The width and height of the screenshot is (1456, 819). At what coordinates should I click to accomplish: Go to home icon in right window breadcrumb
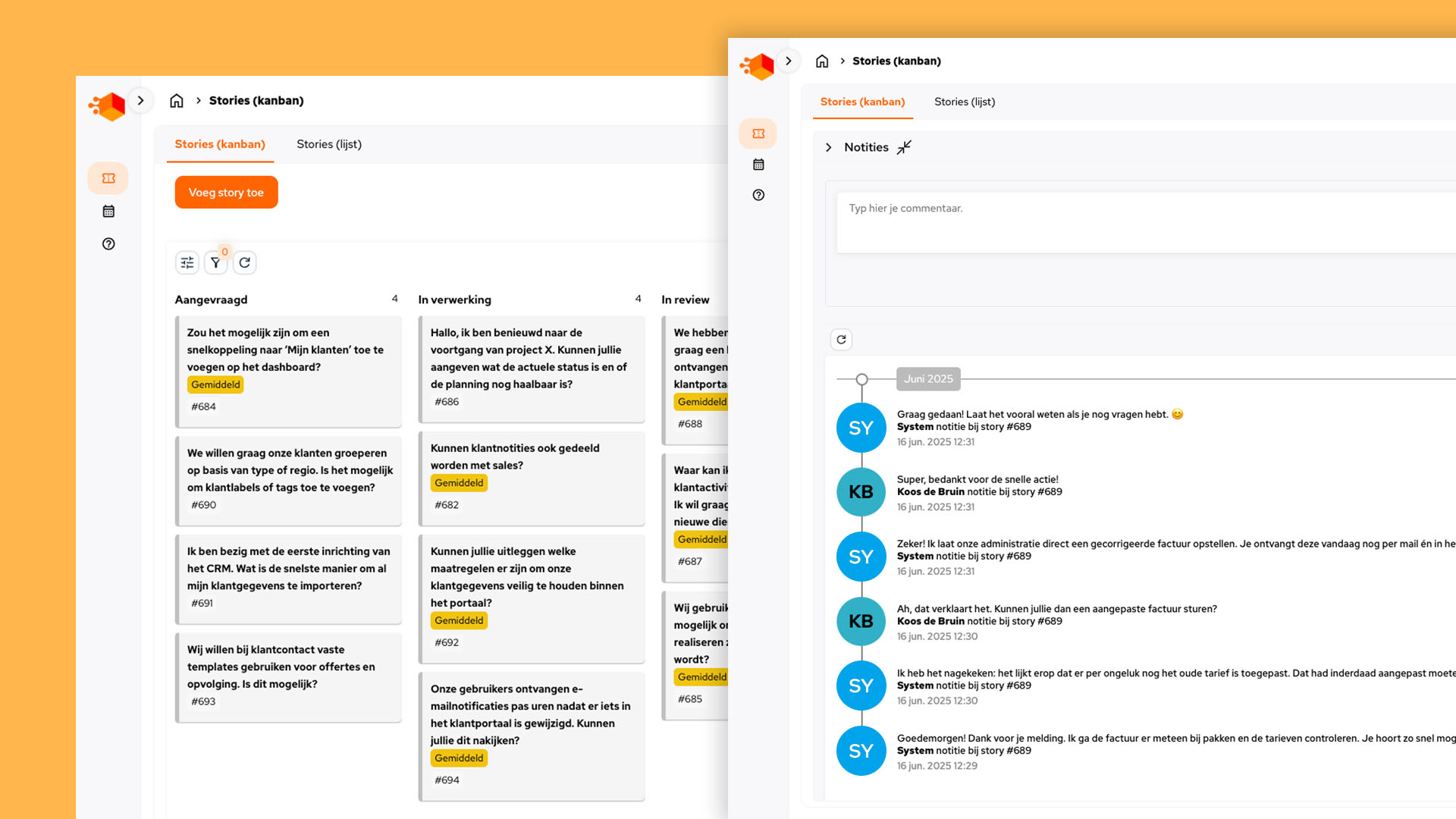(822, 61)
